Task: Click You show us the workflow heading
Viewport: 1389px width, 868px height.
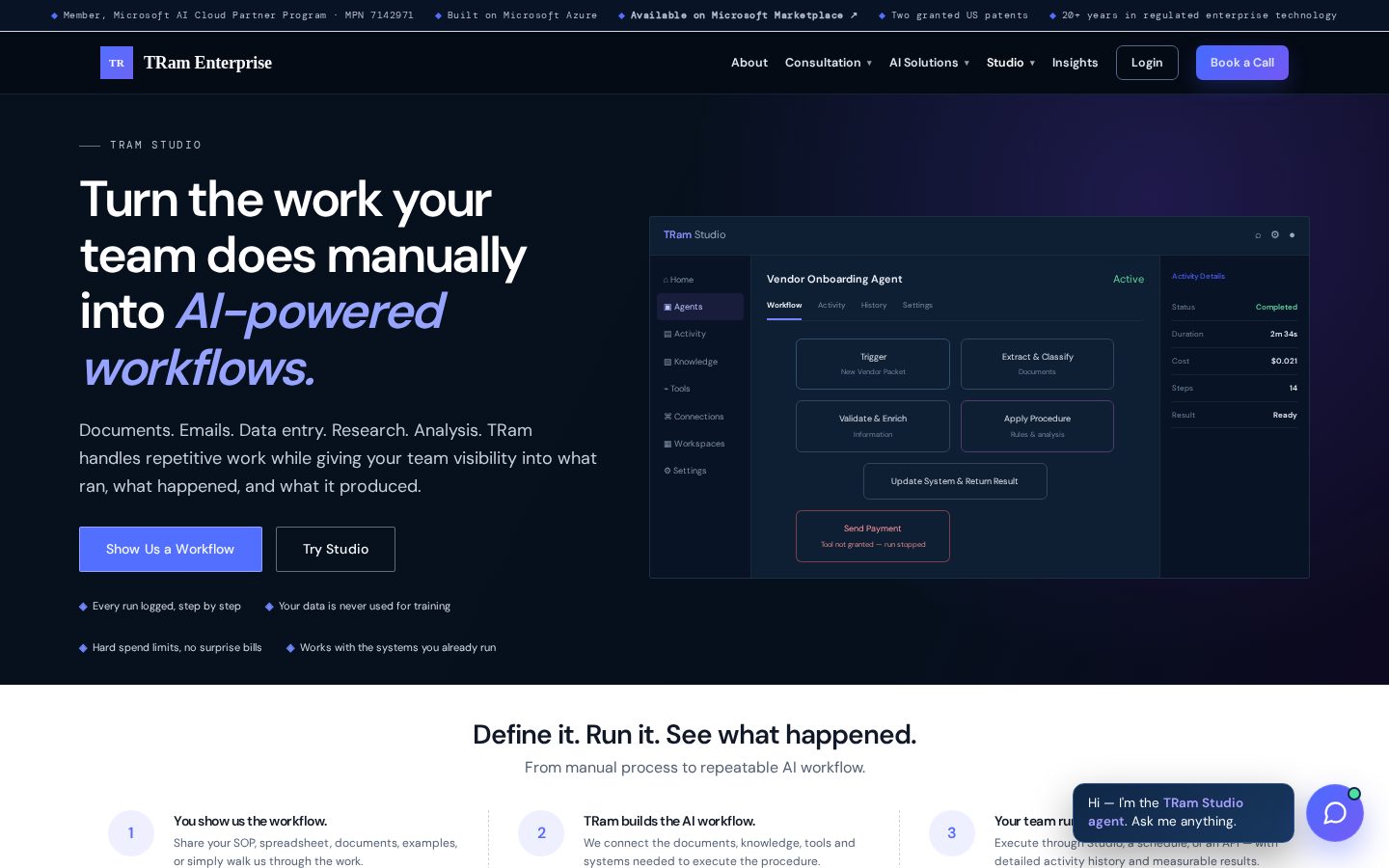Action: (250, 822)
